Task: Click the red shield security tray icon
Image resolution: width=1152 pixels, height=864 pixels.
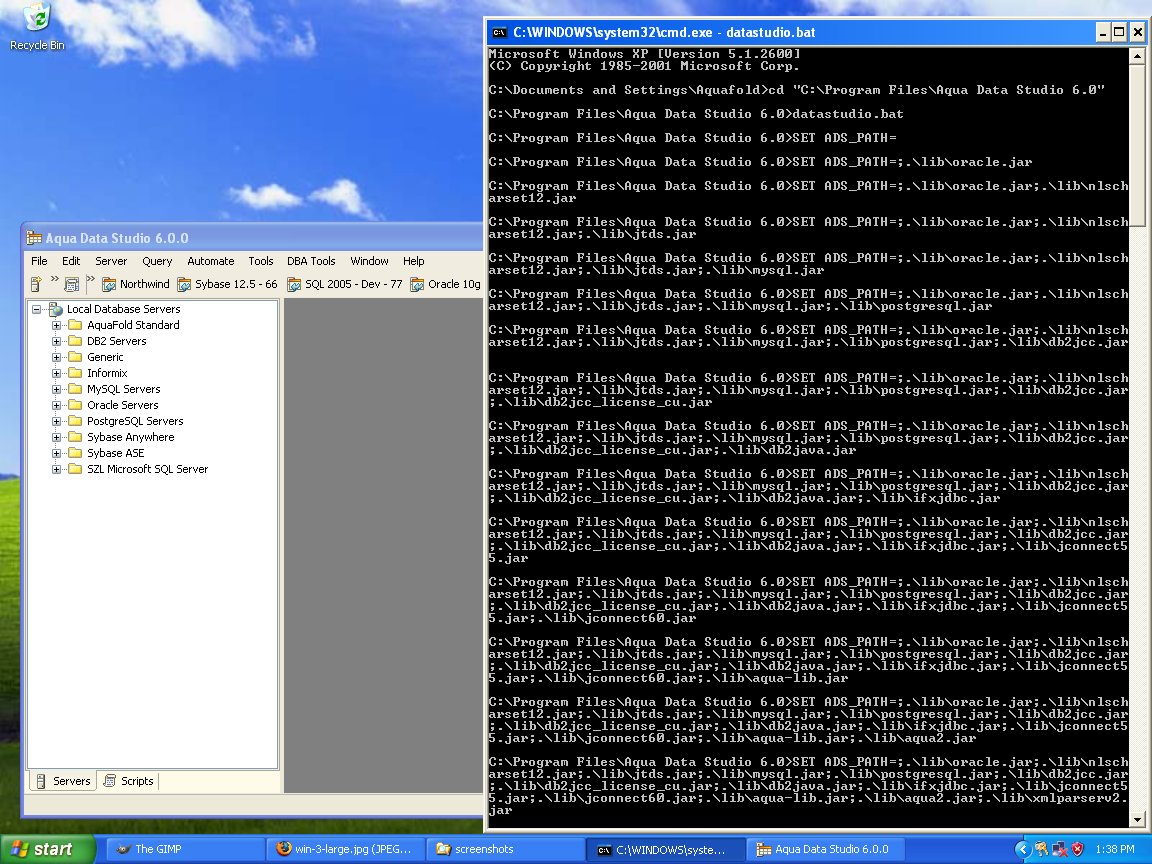Action: click(1078, 849)
